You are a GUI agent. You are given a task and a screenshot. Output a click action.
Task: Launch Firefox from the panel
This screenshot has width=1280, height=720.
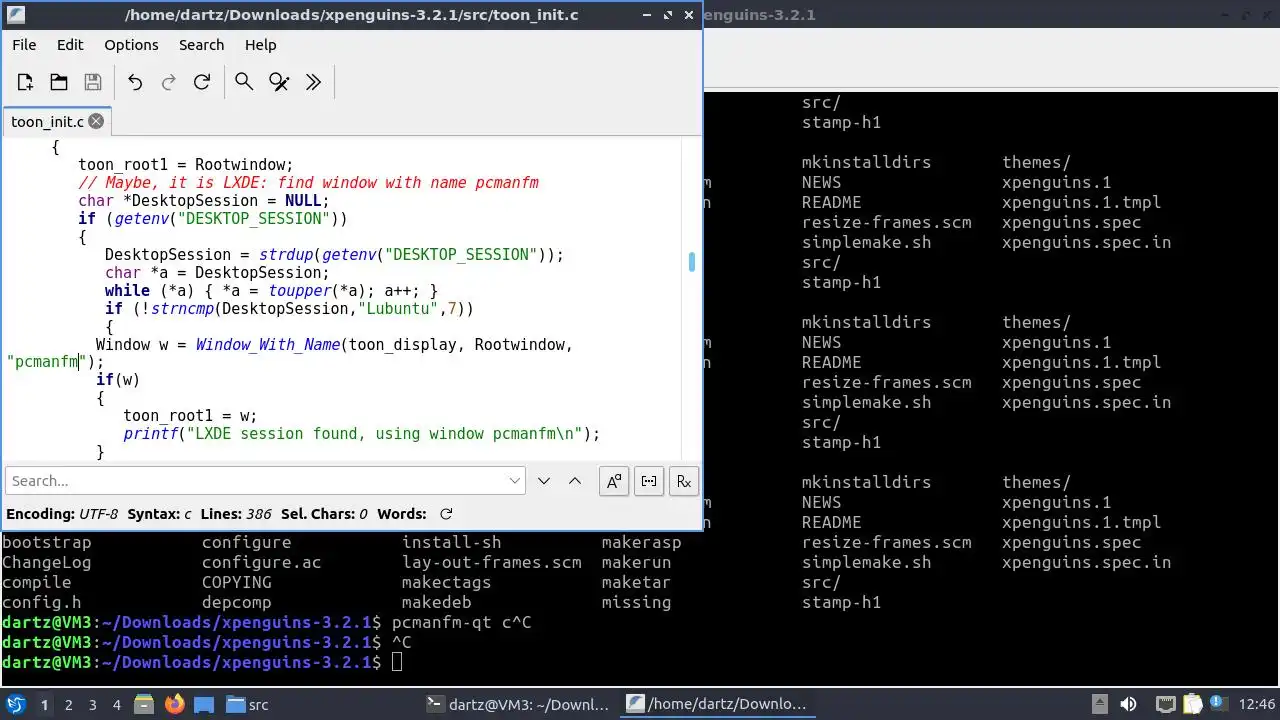(x=174, y=704)
